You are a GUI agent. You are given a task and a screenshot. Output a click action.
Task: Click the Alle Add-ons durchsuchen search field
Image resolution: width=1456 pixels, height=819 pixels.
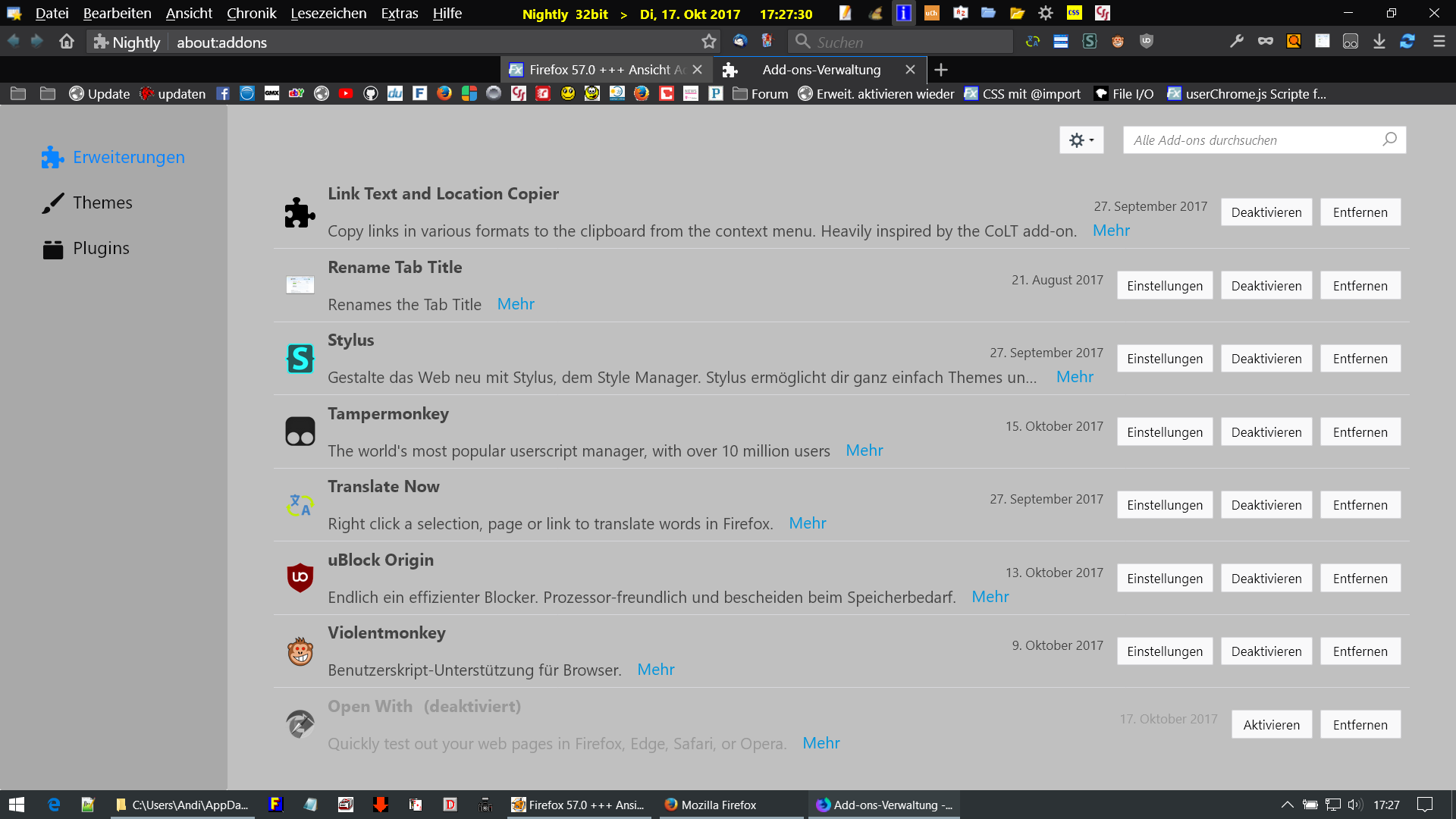point(1251,140)
